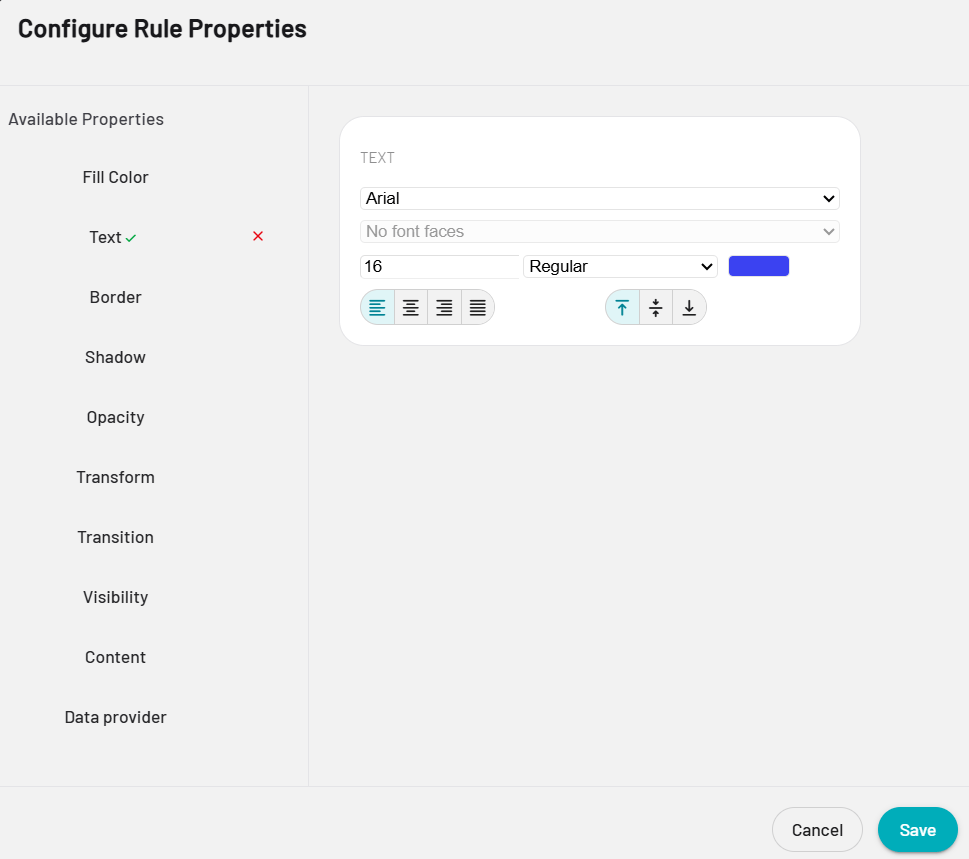Select Data provider property

[116, 717]
